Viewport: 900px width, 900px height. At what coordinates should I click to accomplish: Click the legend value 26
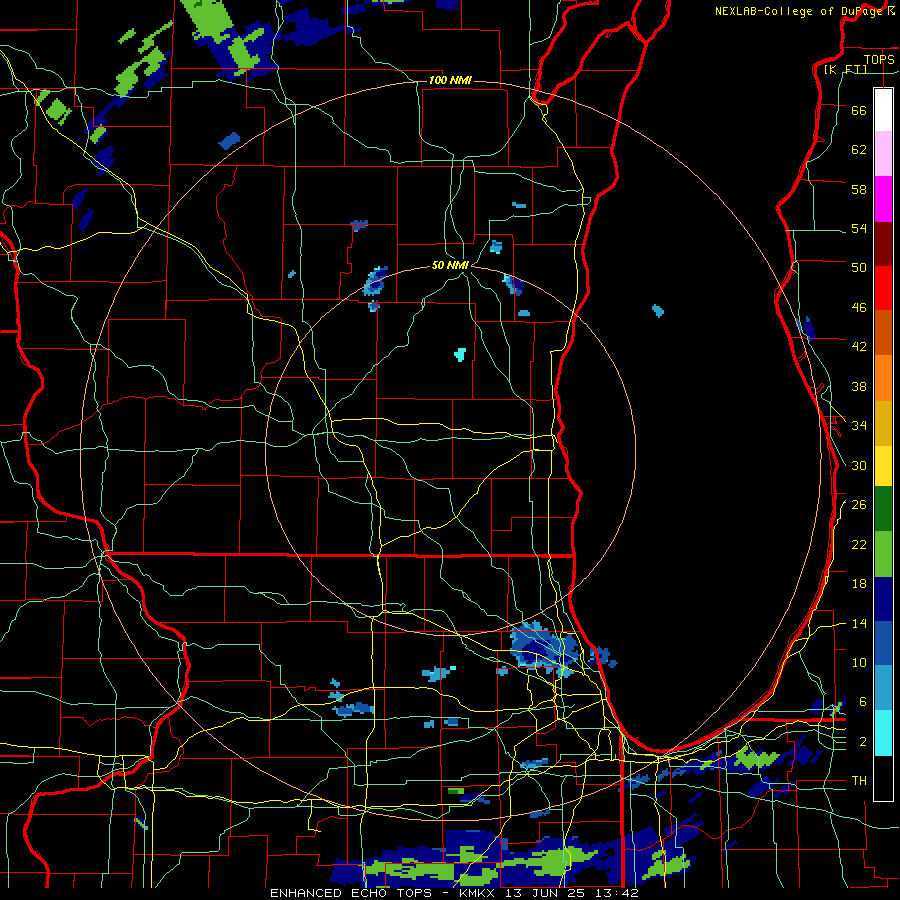pos(859,505)
